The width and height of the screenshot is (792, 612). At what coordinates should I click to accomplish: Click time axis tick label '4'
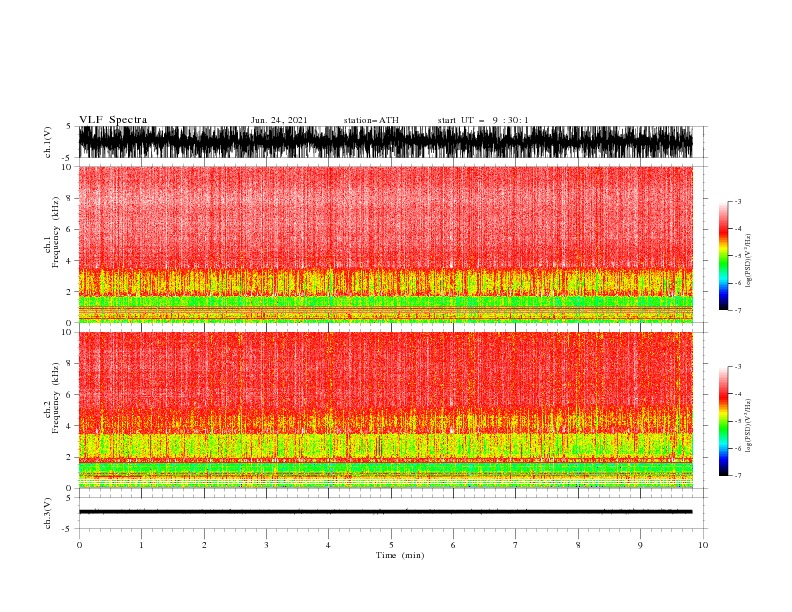328,545
